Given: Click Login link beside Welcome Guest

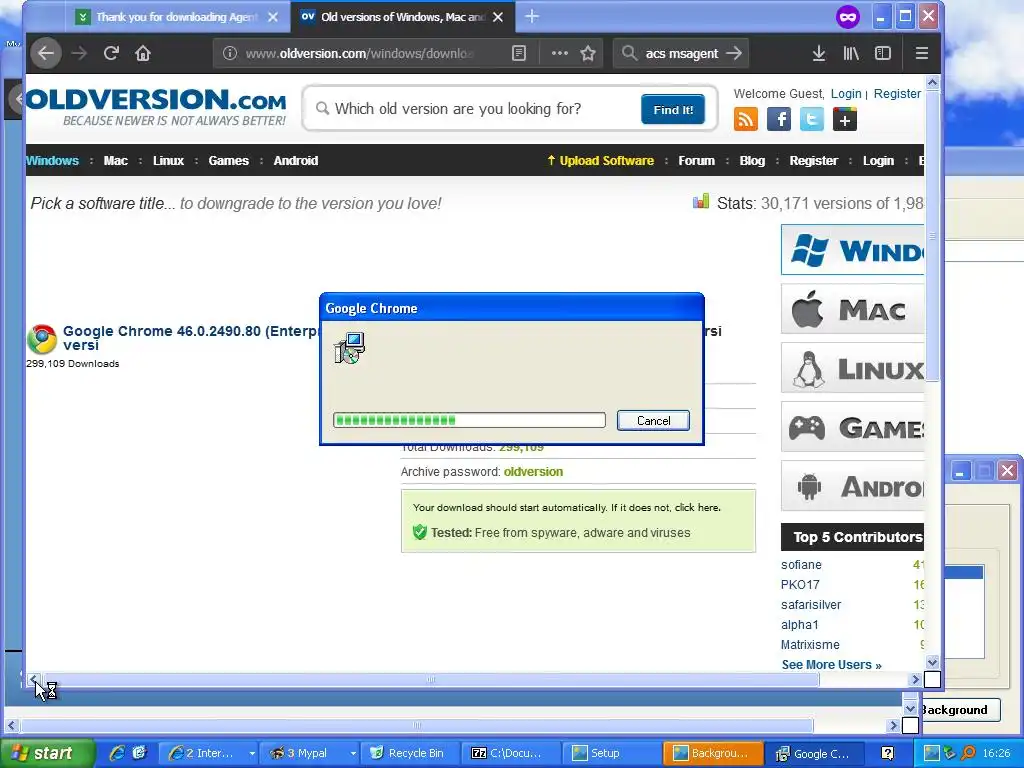Looking at the screenshot, I should tap(846, 93).
